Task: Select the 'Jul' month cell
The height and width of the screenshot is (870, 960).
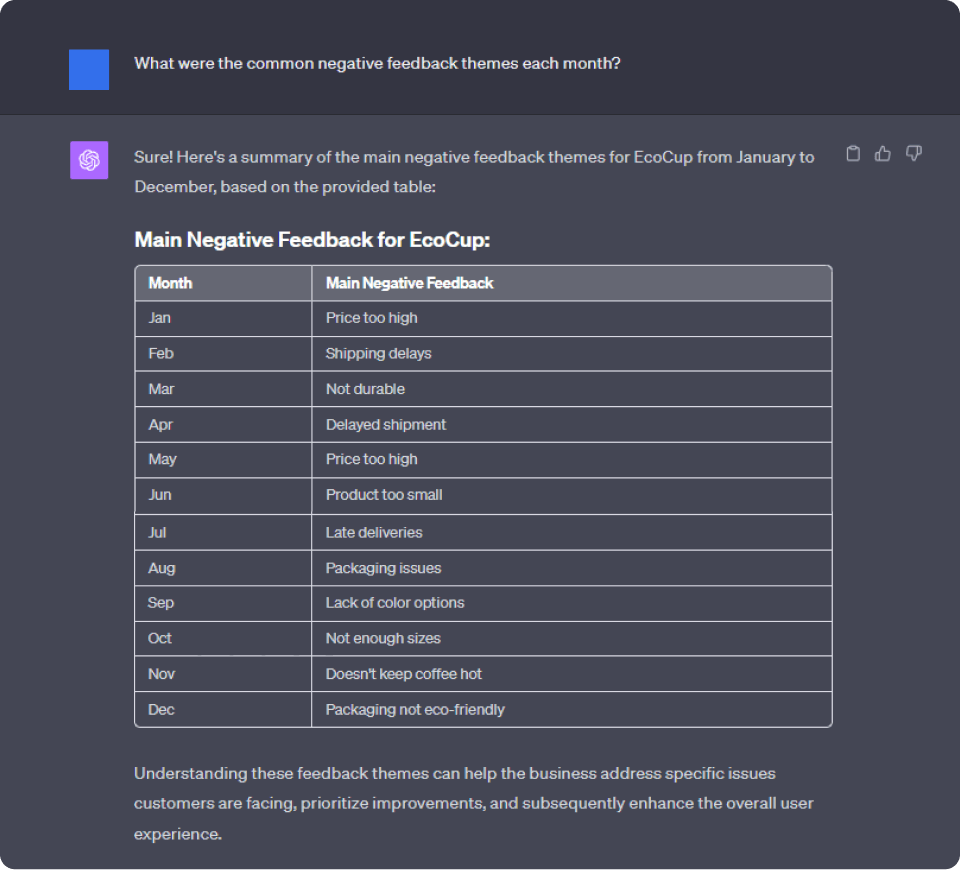Action: (223, 533)
